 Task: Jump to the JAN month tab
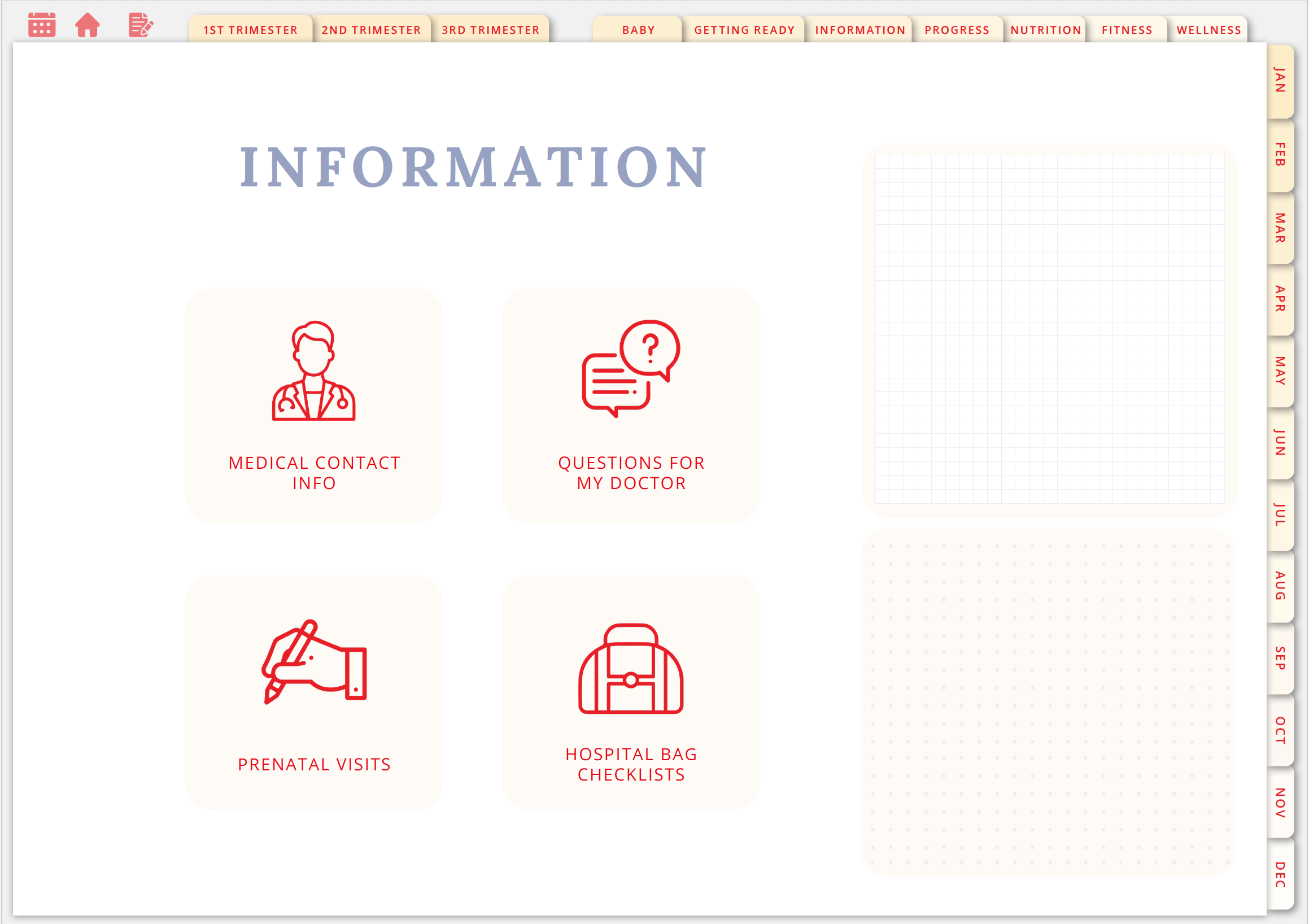pyautogui.click(x=1280, y=80)
